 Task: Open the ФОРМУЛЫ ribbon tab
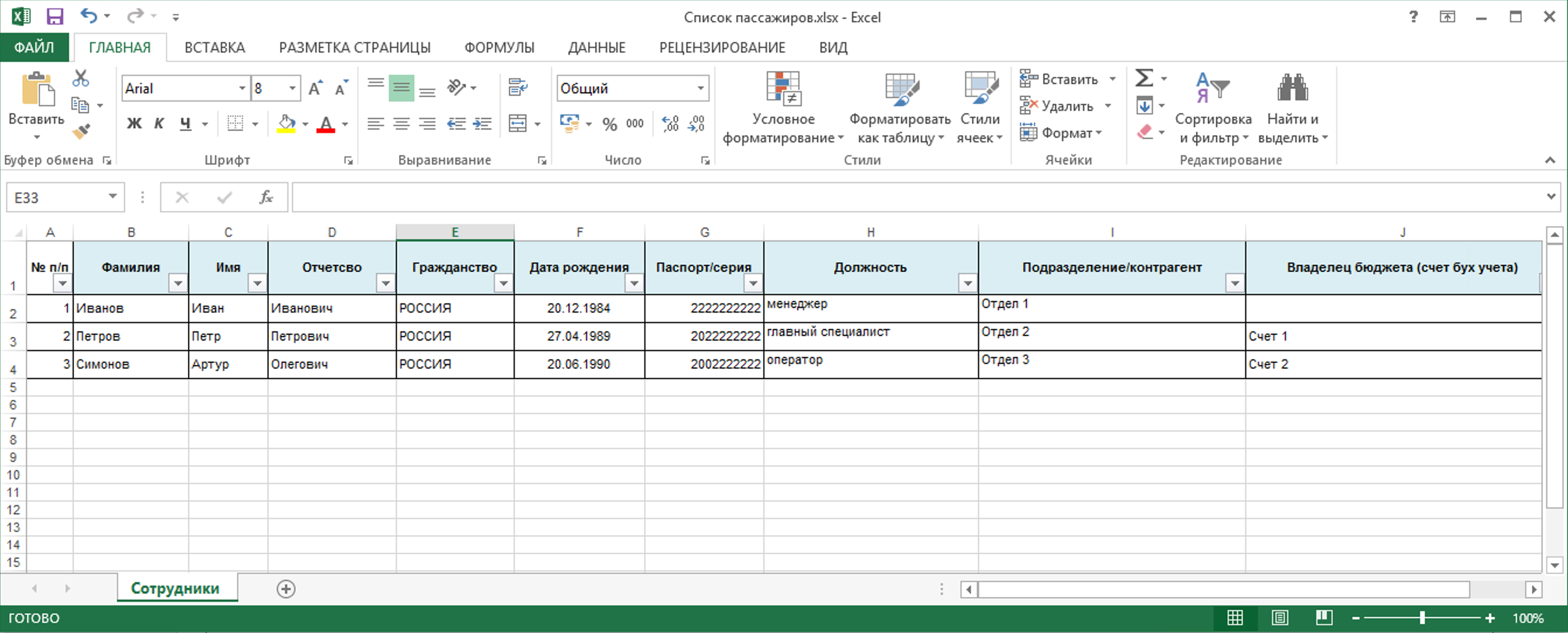pyautogui.click(x=498, y=47)
